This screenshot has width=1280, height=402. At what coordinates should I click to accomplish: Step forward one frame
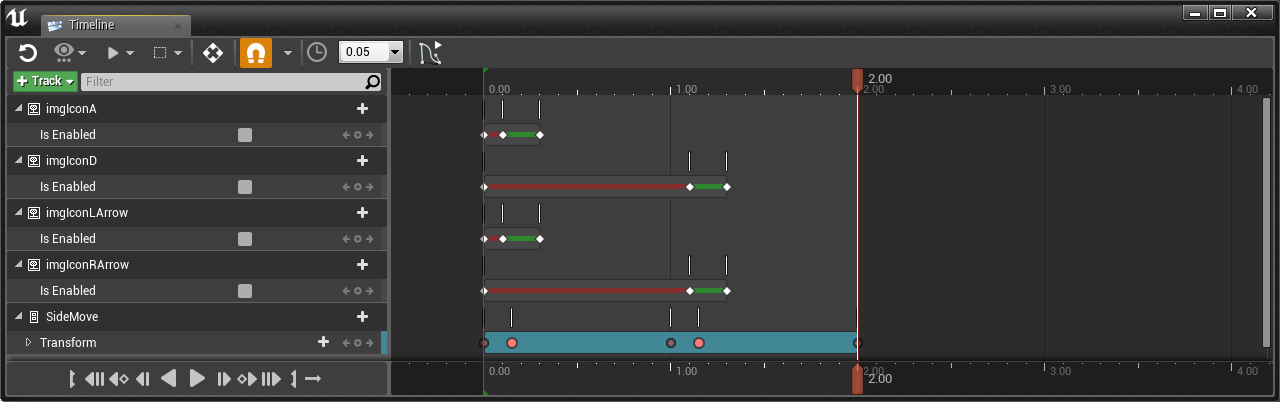click(x=224, y=379)
